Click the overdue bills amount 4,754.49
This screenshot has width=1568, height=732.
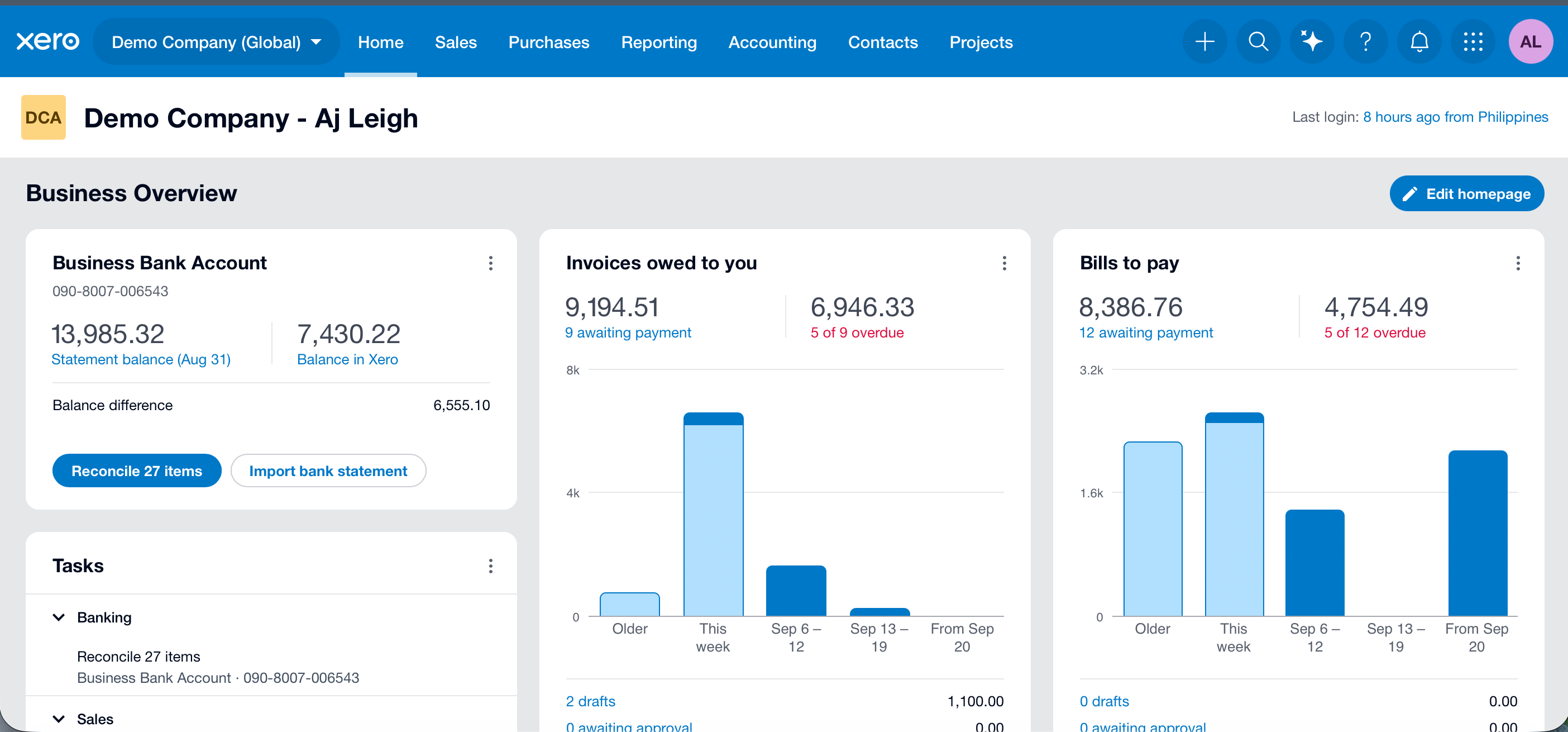1376,307
